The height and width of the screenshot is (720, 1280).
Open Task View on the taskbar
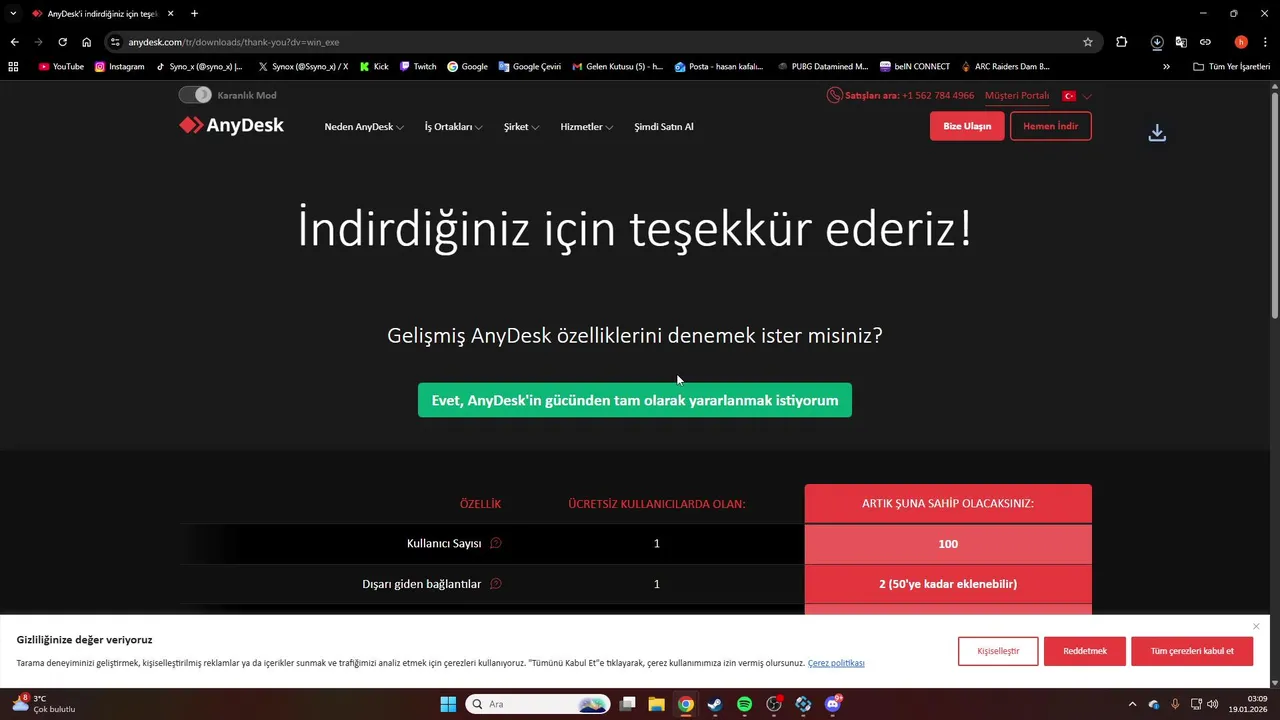627,704
